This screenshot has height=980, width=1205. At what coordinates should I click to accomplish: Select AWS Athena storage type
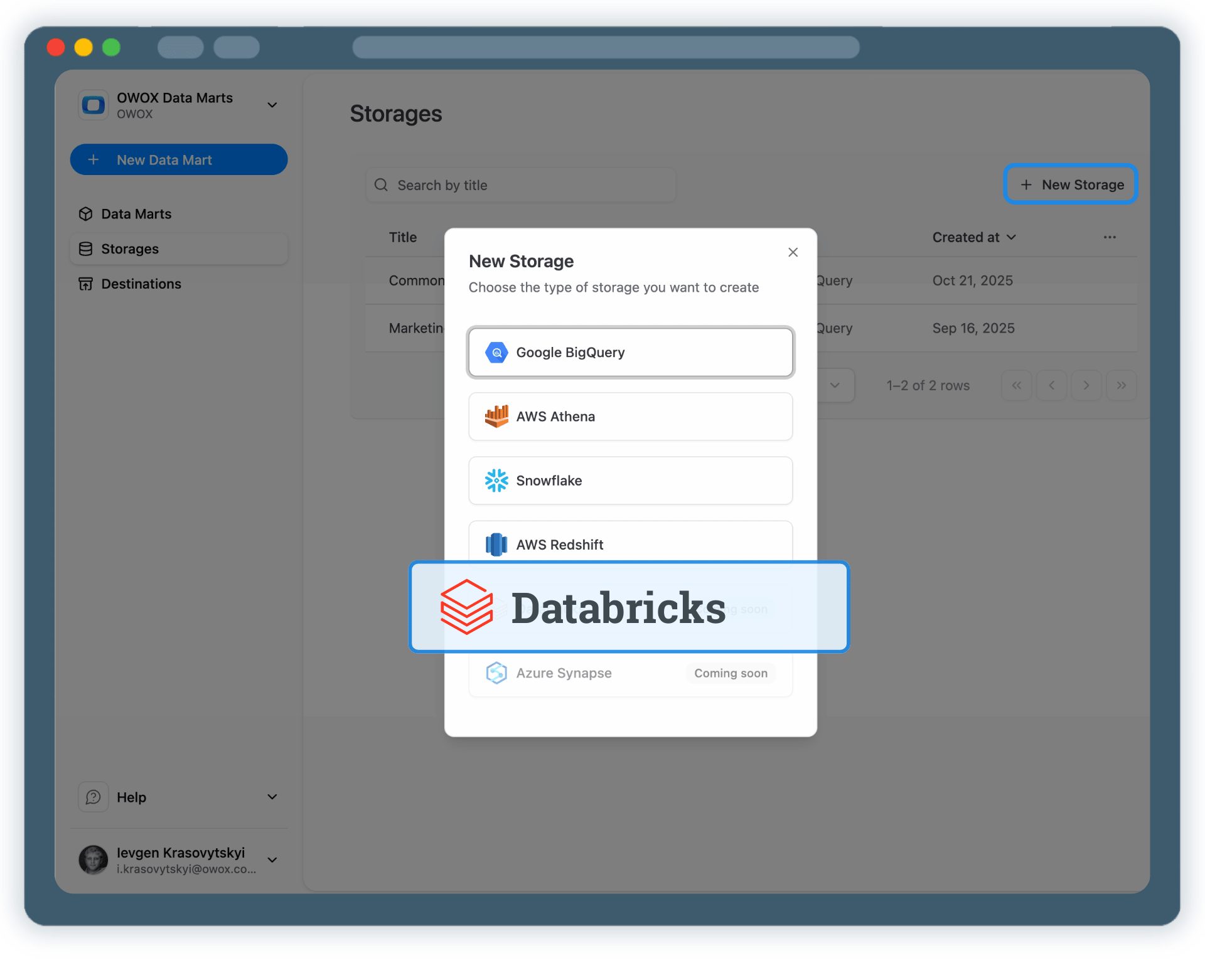(631, 417)
